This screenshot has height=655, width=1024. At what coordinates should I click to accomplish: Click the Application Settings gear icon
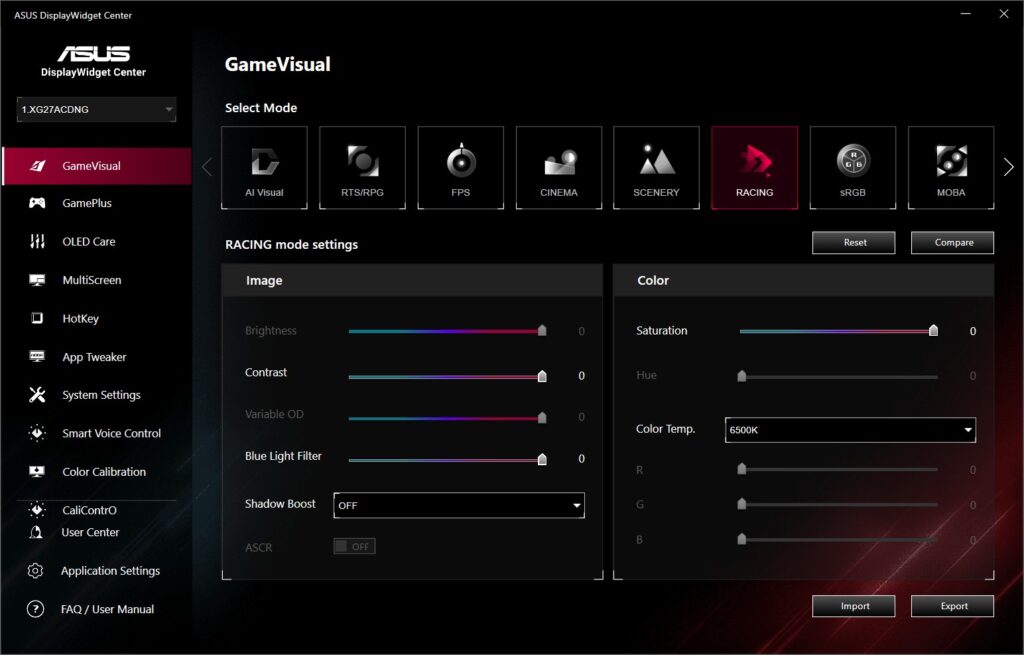35,571
